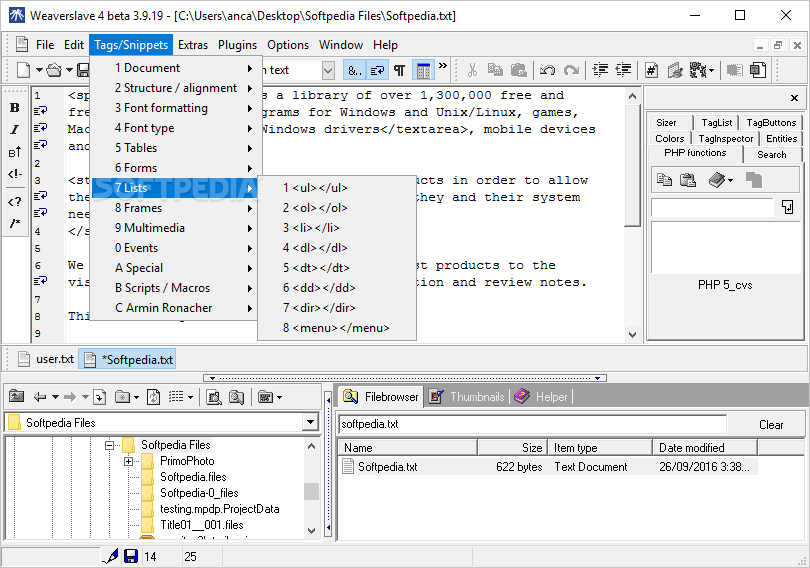Expand the PrimoPhoto folder tree node
Viewport: 810px width, 568px height.
tap(128, 461)
